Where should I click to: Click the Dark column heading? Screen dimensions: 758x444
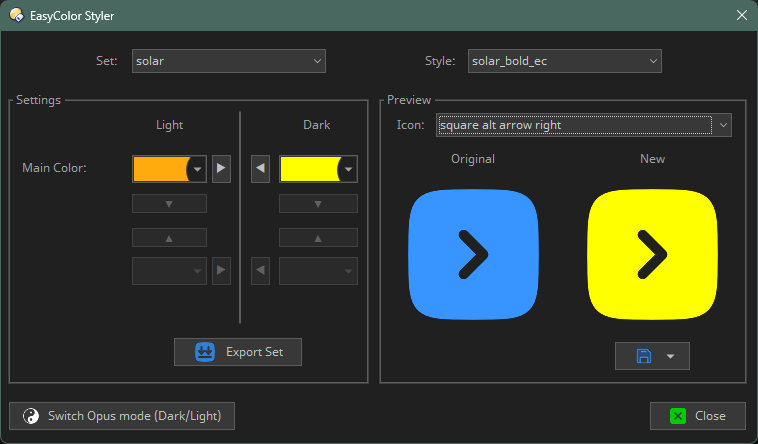317,125
